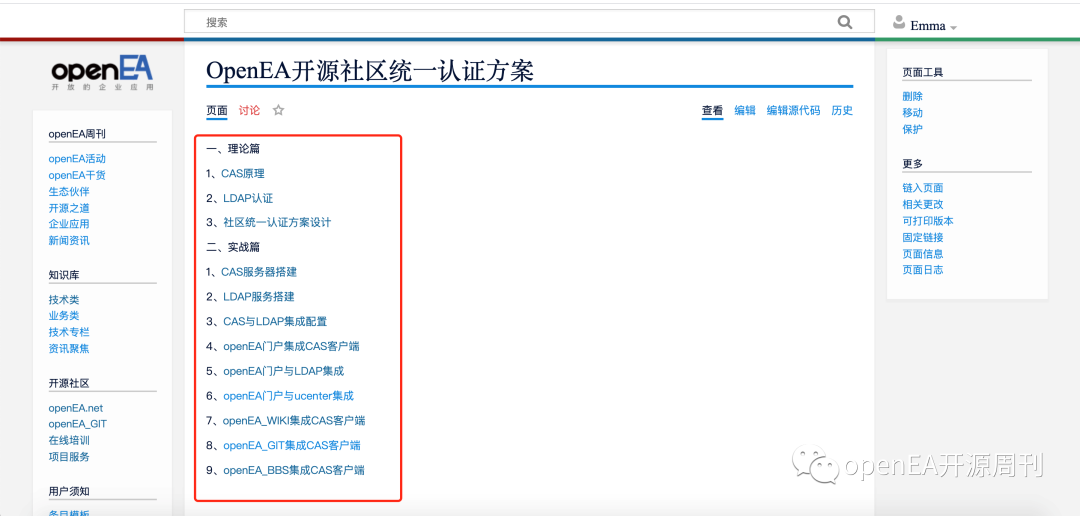Click the openEA周刊 sidebar heading
The width and height of the screenshot is (1080, 516).
76,134
